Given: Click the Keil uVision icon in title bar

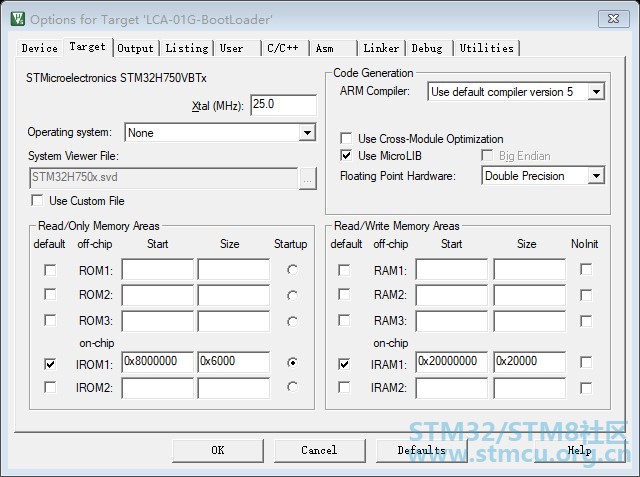Looking at the screenshot, I should [18, 19].
